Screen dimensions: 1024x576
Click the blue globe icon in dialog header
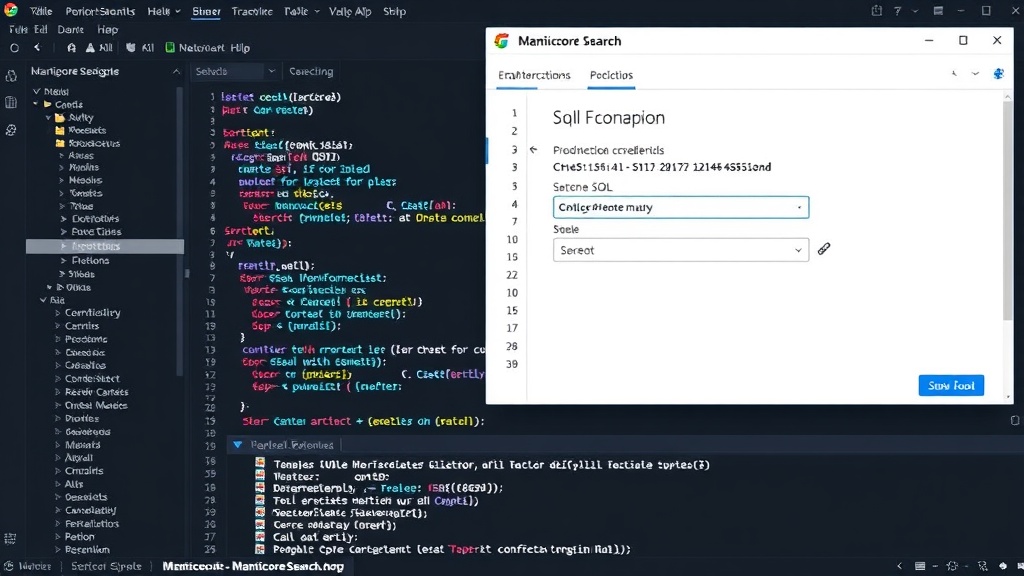[998, 74]
